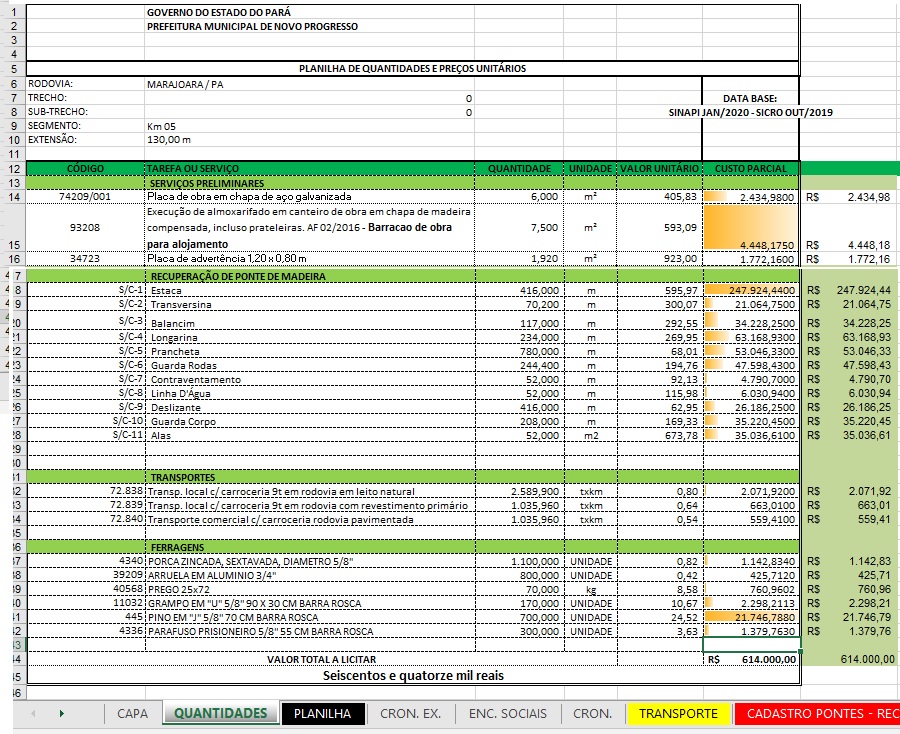Click the Balancim service cell
Image resolution: width=900 pixels, height=734 pixels.
(x=309, y=321)
